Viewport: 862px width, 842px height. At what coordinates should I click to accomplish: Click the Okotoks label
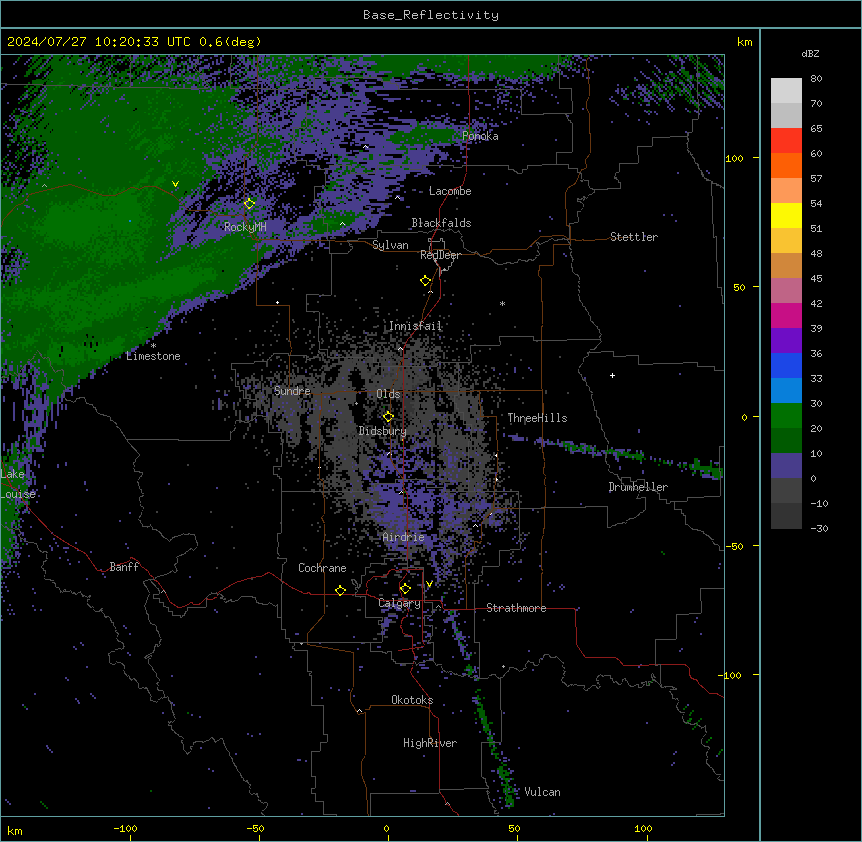412,700
